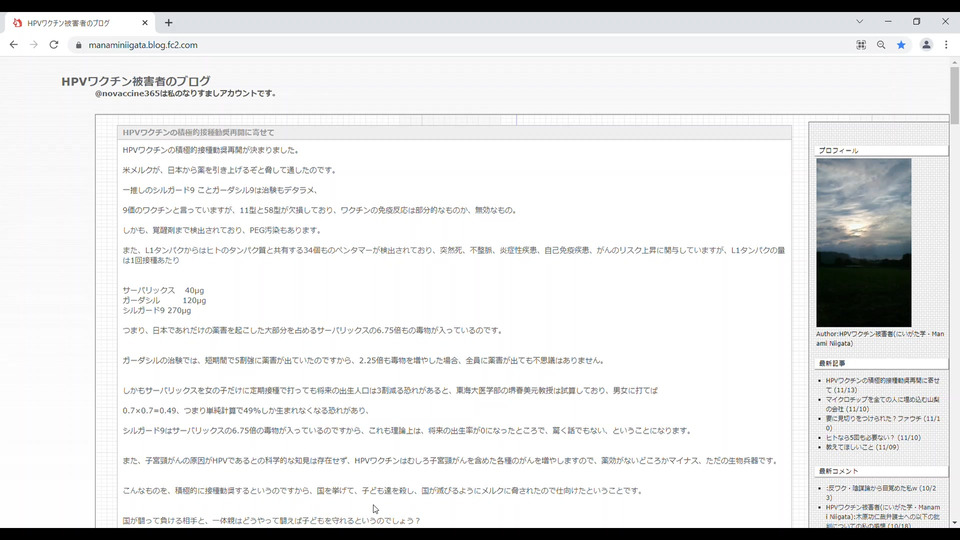Open the Chrome profile avatar
Image resolution: width=960 pixels, height=540 pixels.
tap(926, 45)
